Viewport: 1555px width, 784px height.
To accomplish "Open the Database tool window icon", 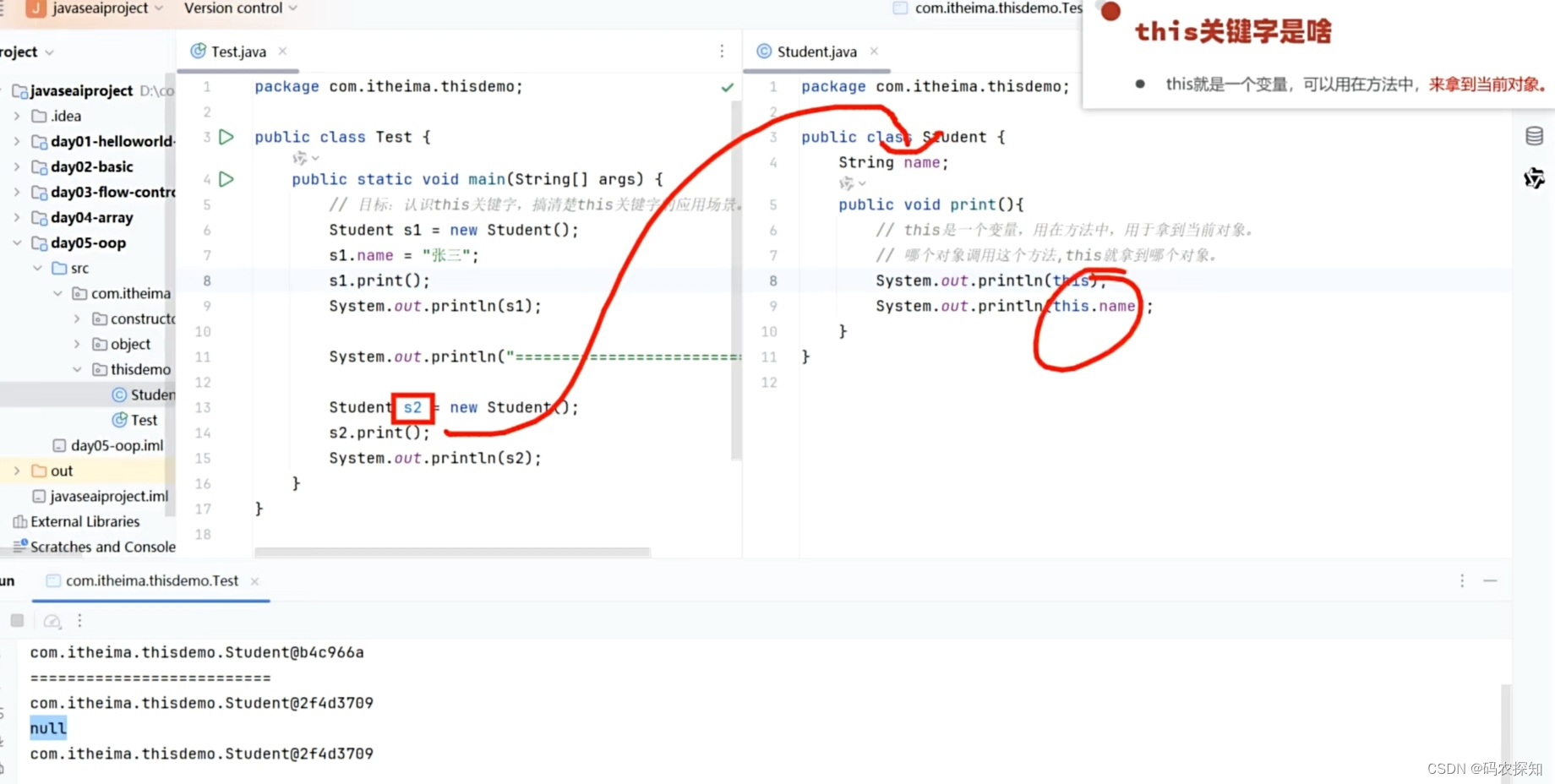I will (x=1534, y=136).
